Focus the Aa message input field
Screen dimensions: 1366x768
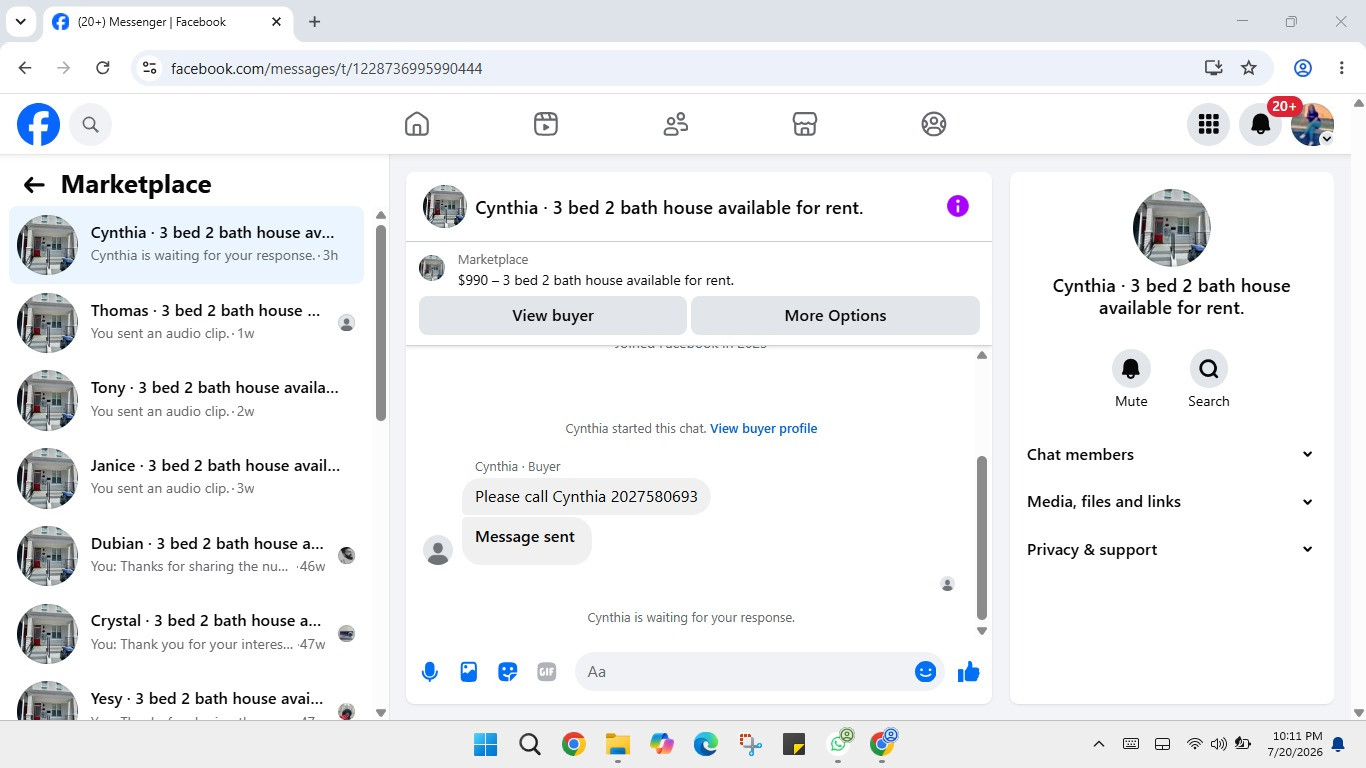click(745, 672)
